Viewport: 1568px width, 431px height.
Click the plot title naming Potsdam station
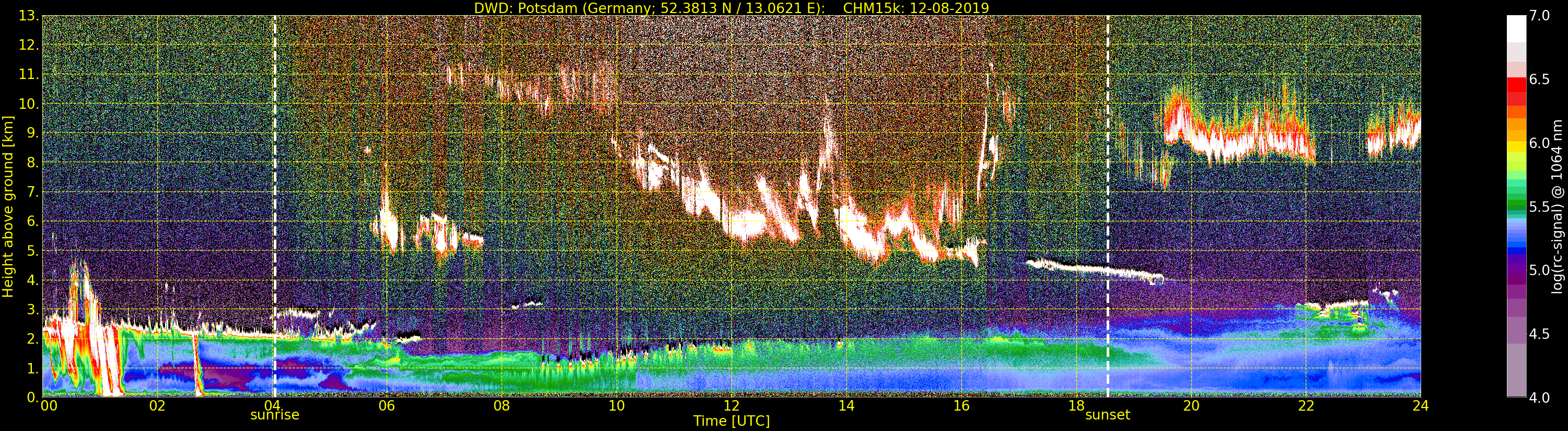click(x=731, y=8)
